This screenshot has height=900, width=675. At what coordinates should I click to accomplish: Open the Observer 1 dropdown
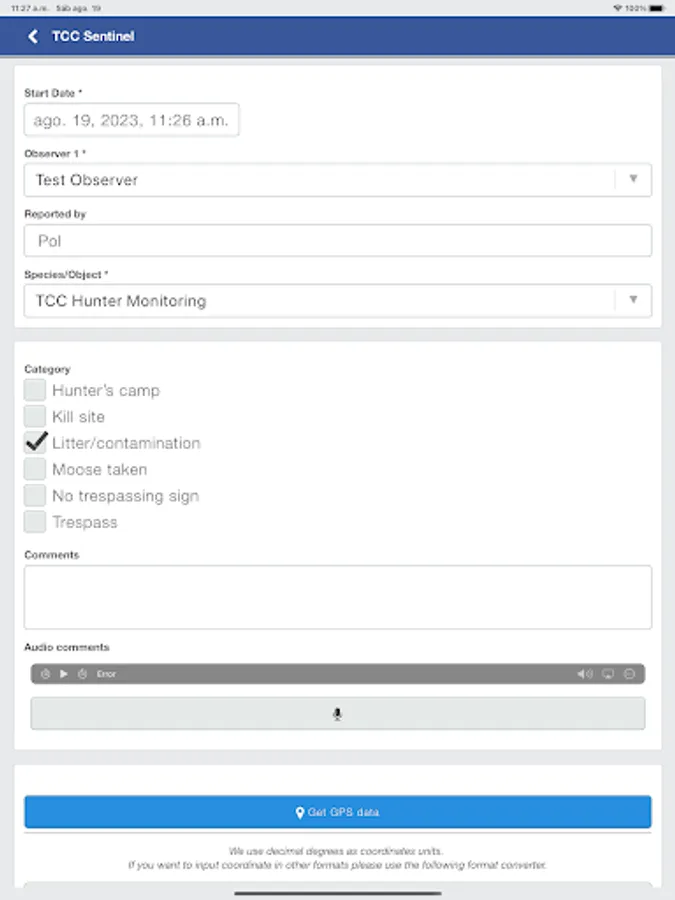point(337,180)
